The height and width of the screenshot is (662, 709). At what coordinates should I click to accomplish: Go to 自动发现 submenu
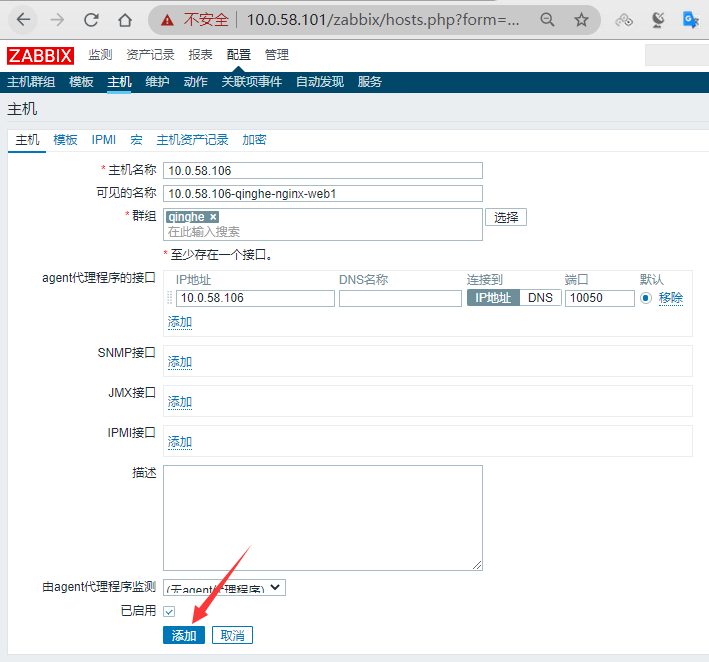tap(320, 82)
